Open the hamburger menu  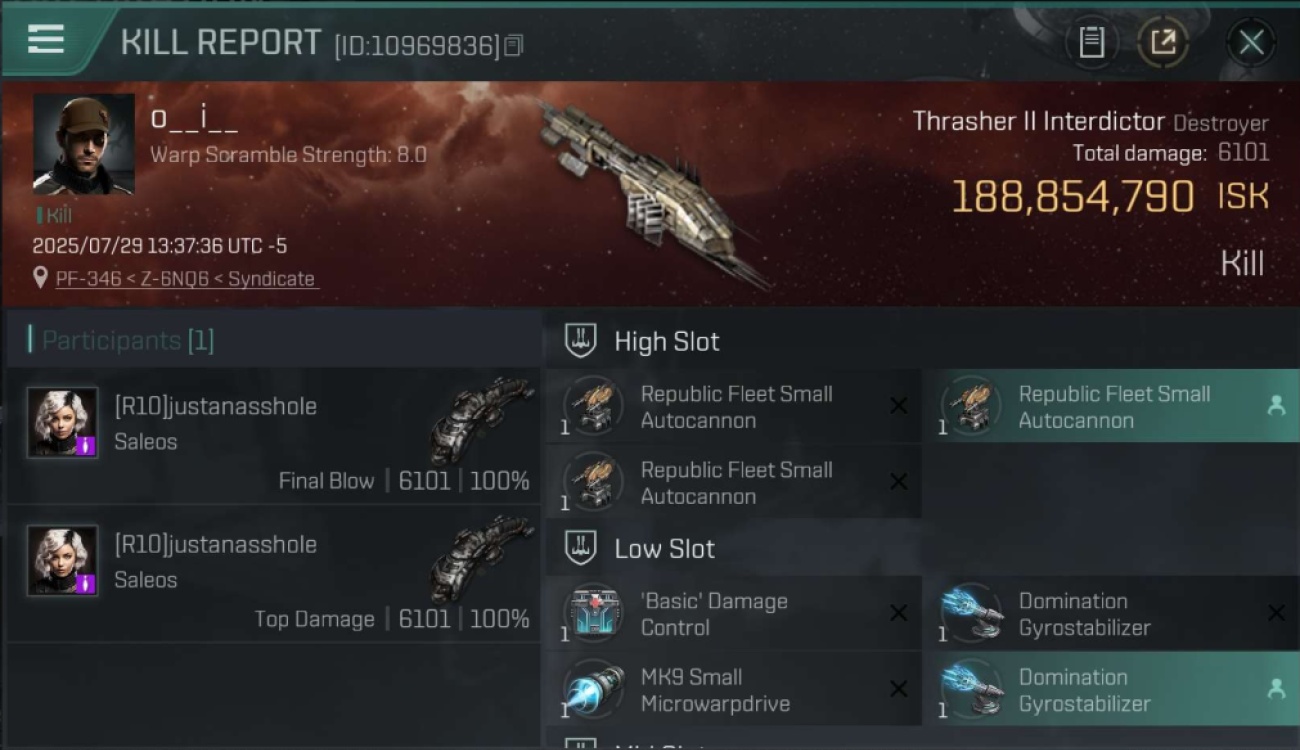[x=46, y=40]
